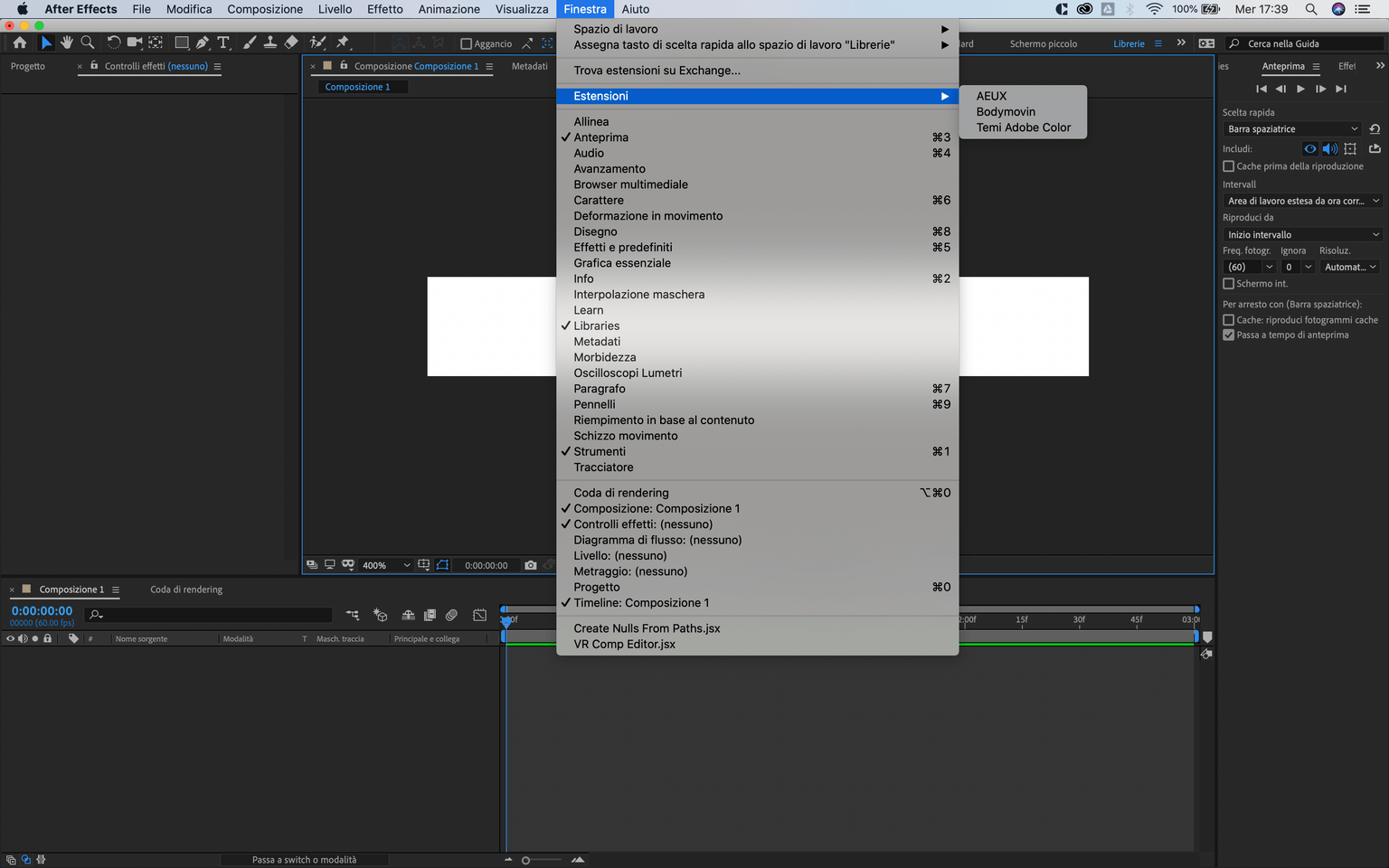Click the Graph Editor icon in timeline

coord(480,615)
